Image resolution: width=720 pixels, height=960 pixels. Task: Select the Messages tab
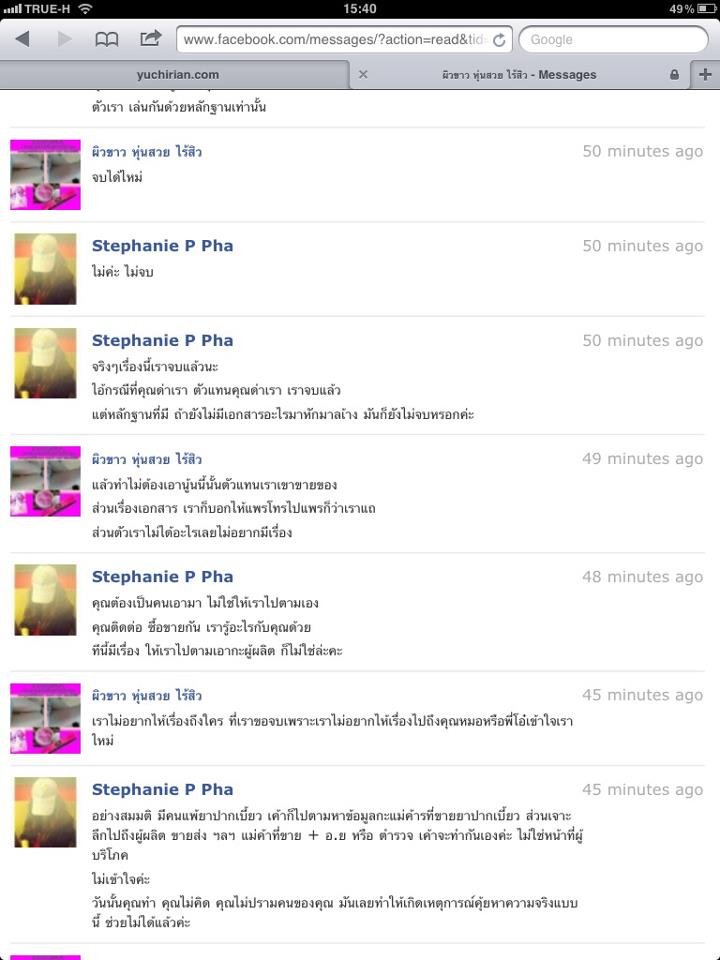[520, 75]
